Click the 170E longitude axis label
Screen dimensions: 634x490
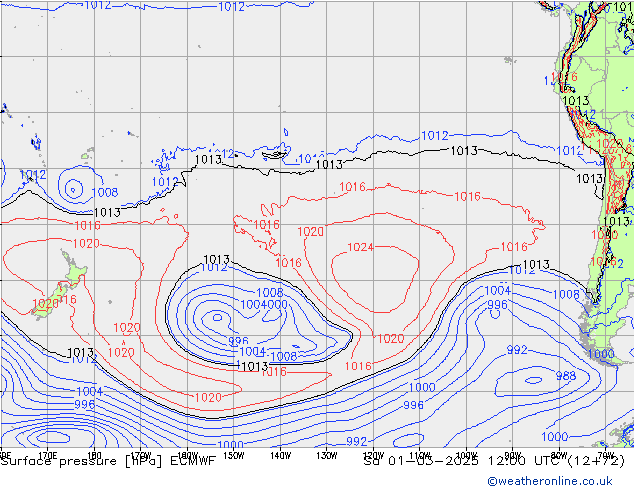point(48,455)
